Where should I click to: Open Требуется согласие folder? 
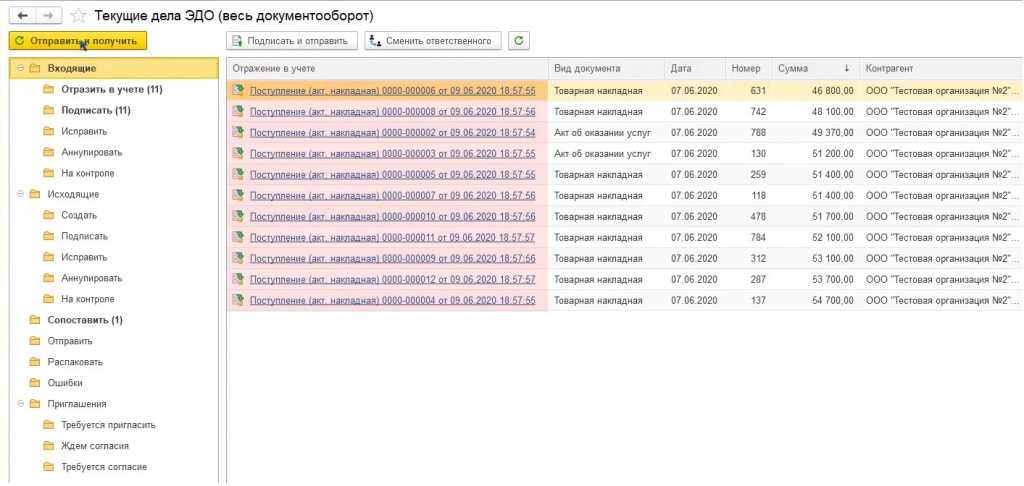(x=104, y=467)
